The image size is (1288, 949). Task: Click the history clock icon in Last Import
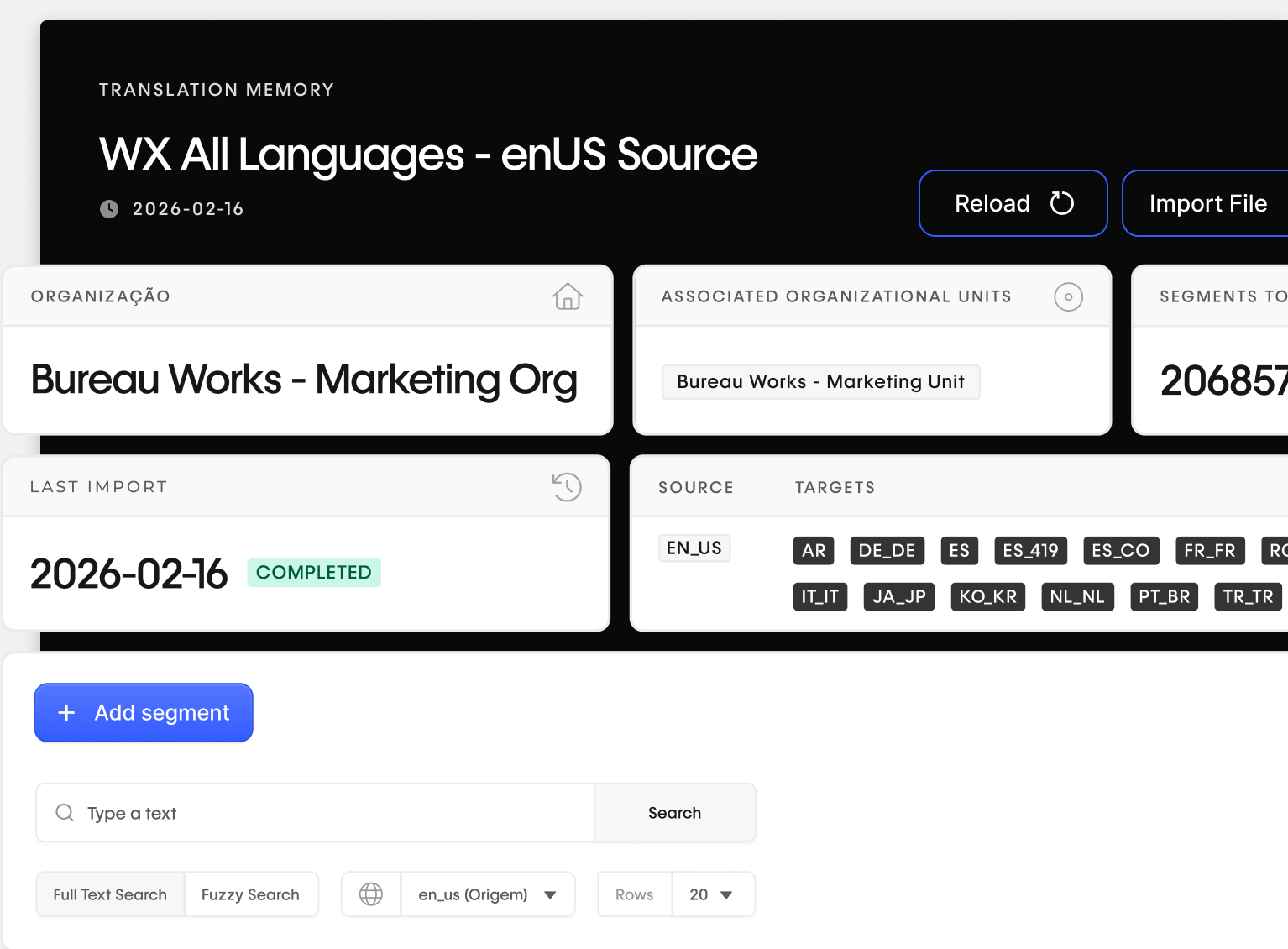567,487
